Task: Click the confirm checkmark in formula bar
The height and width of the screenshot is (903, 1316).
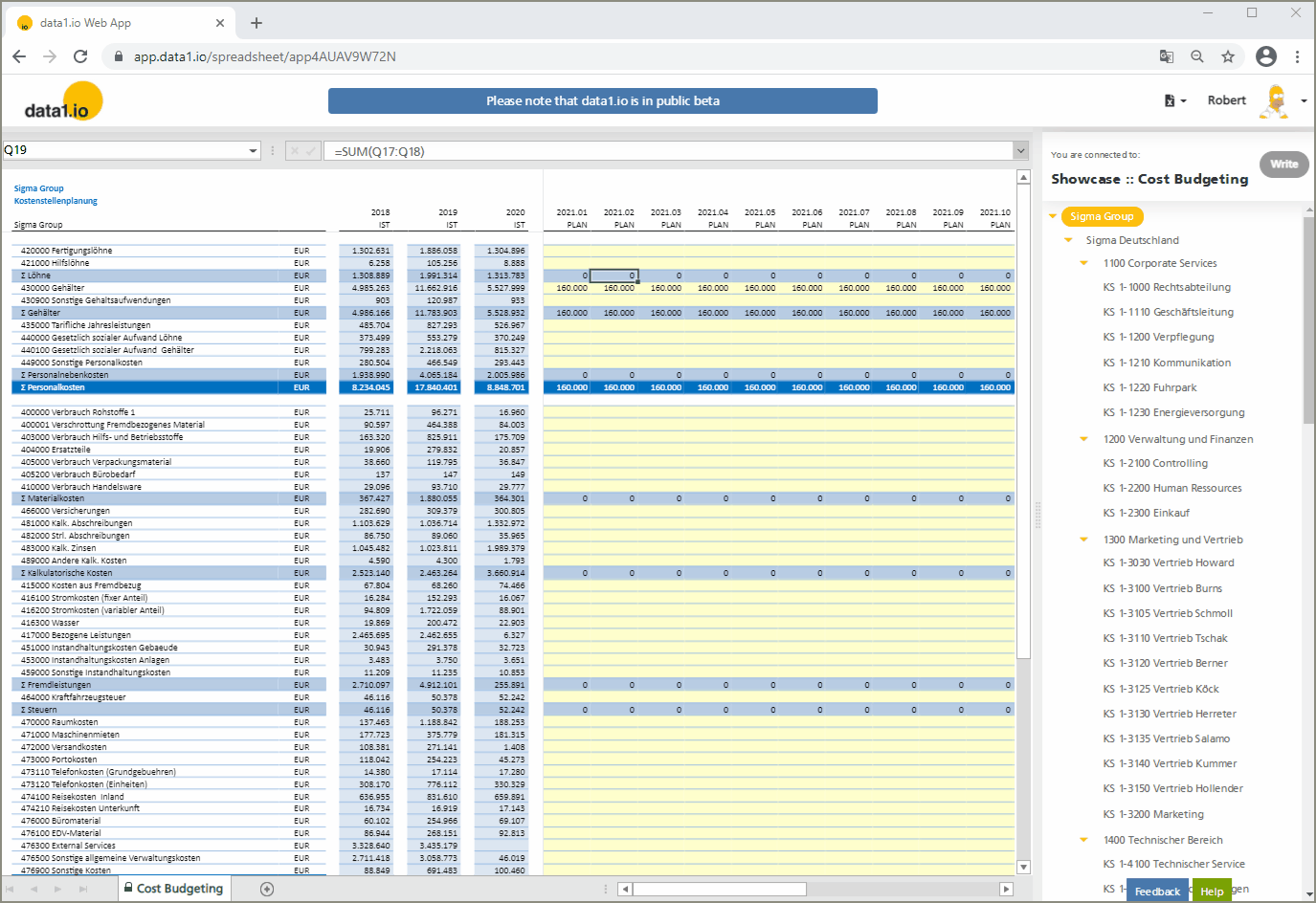Action: (311, 151)
